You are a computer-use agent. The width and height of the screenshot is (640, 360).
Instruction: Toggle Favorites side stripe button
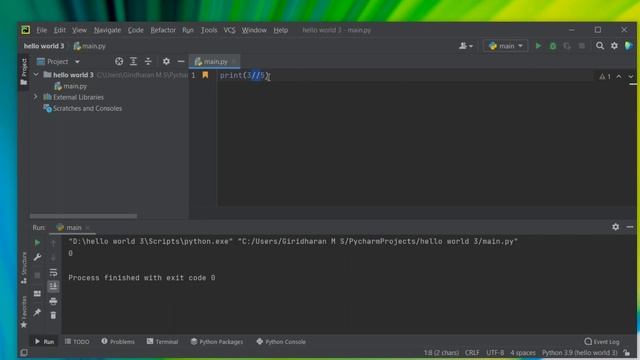[x=24, y=312]
